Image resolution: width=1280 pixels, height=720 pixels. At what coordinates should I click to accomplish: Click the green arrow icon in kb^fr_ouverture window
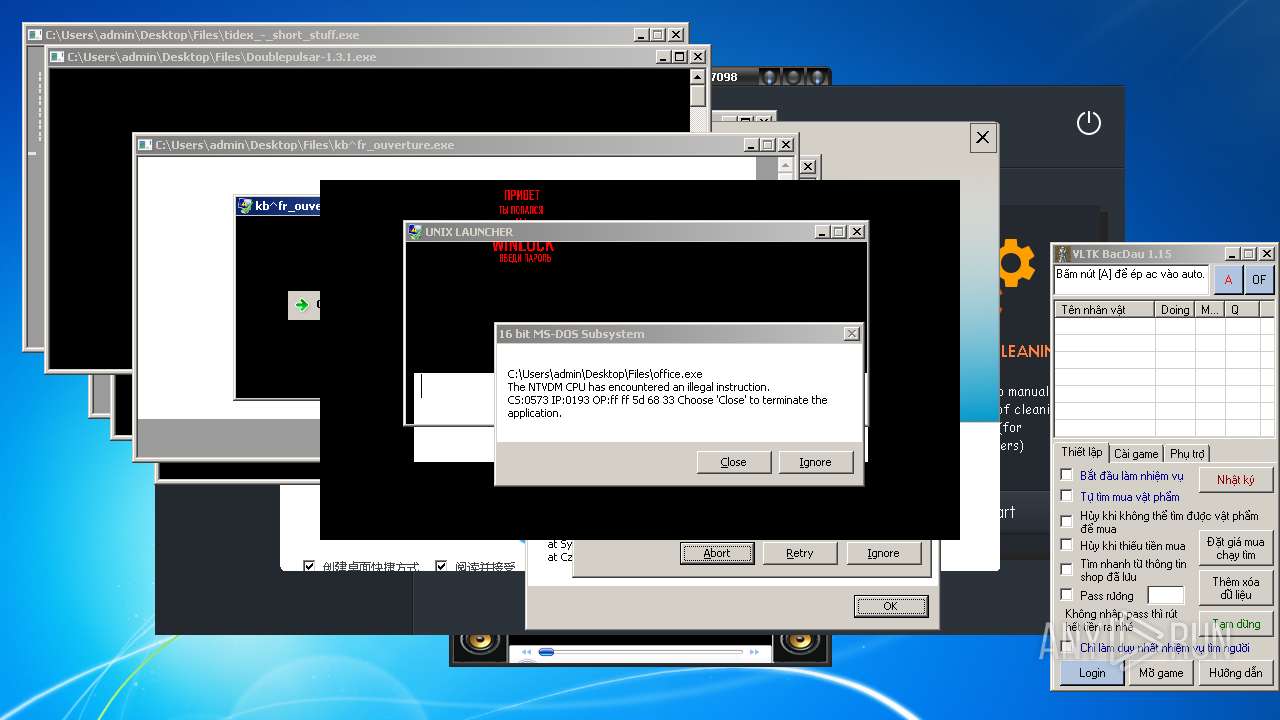click(x=301, y=304)
